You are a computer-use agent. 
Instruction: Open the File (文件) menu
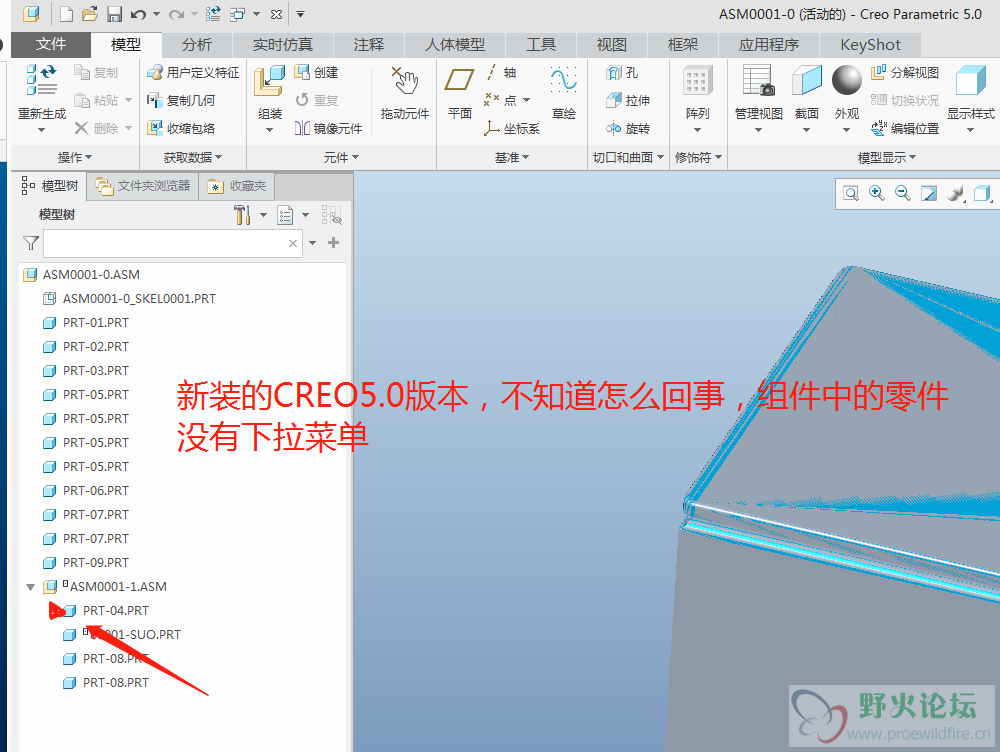(51, 45)
